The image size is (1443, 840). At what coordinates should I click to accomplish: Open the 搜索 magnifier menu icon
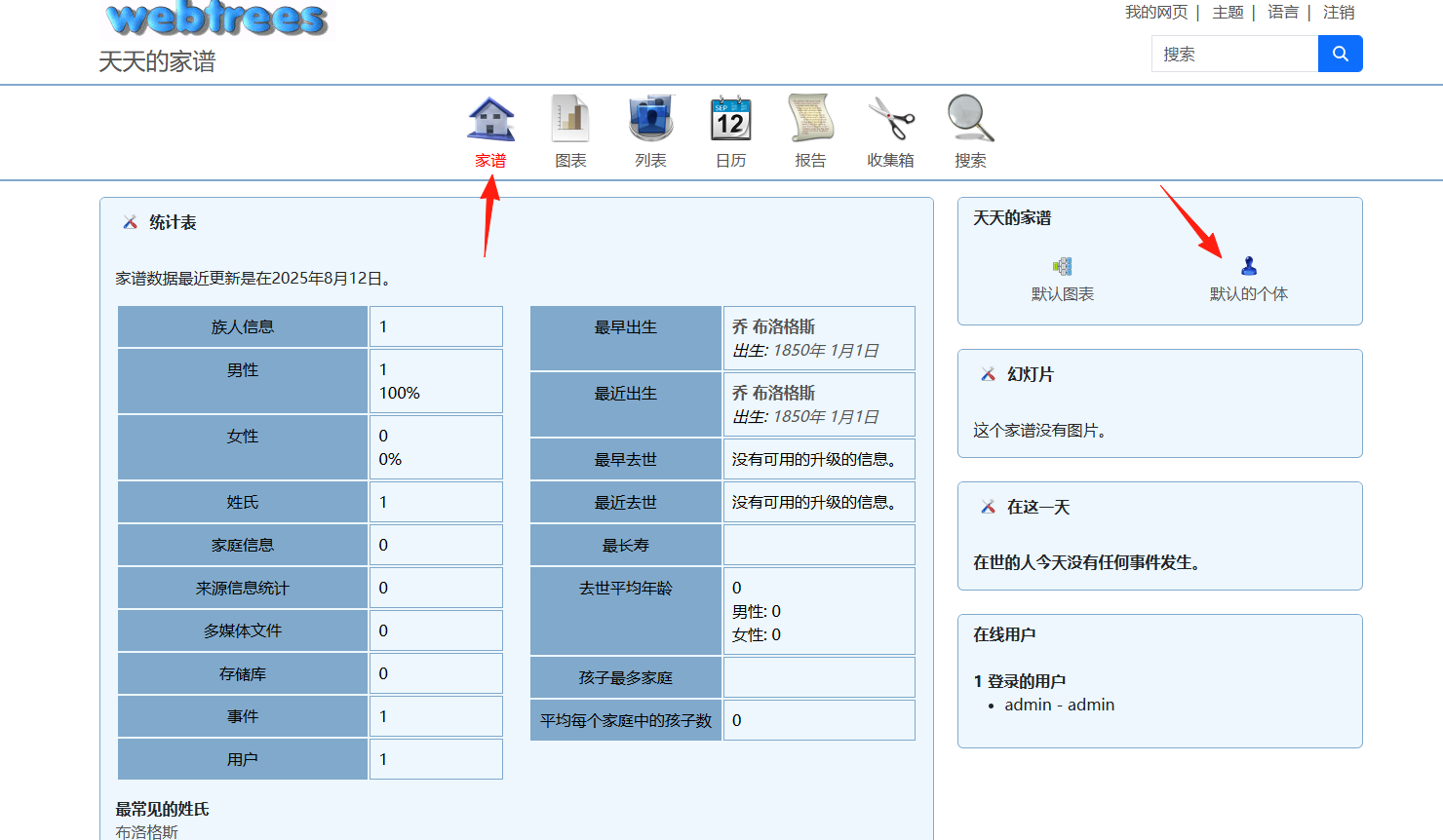click(971, 119)
